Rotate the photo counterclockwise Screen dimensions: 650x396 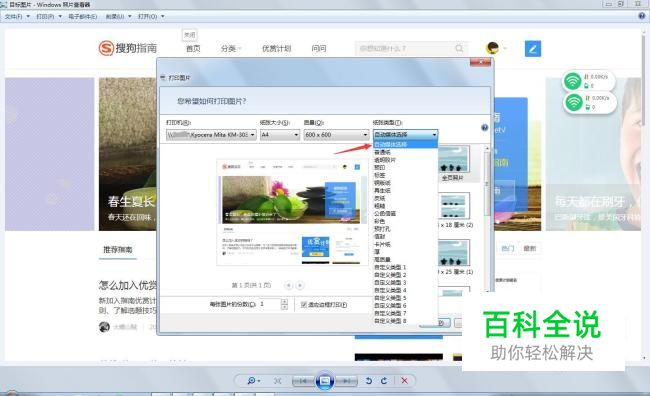coord(369,381)
